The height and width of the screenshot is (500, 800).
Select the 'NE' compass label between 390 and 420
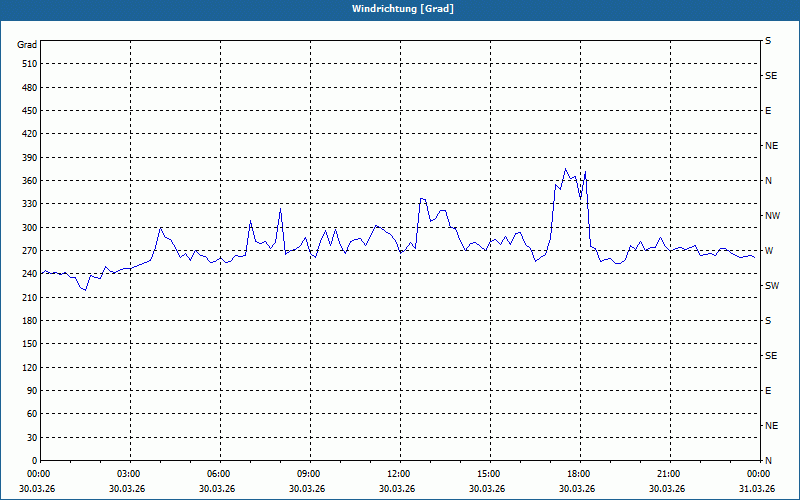point(771,146)
